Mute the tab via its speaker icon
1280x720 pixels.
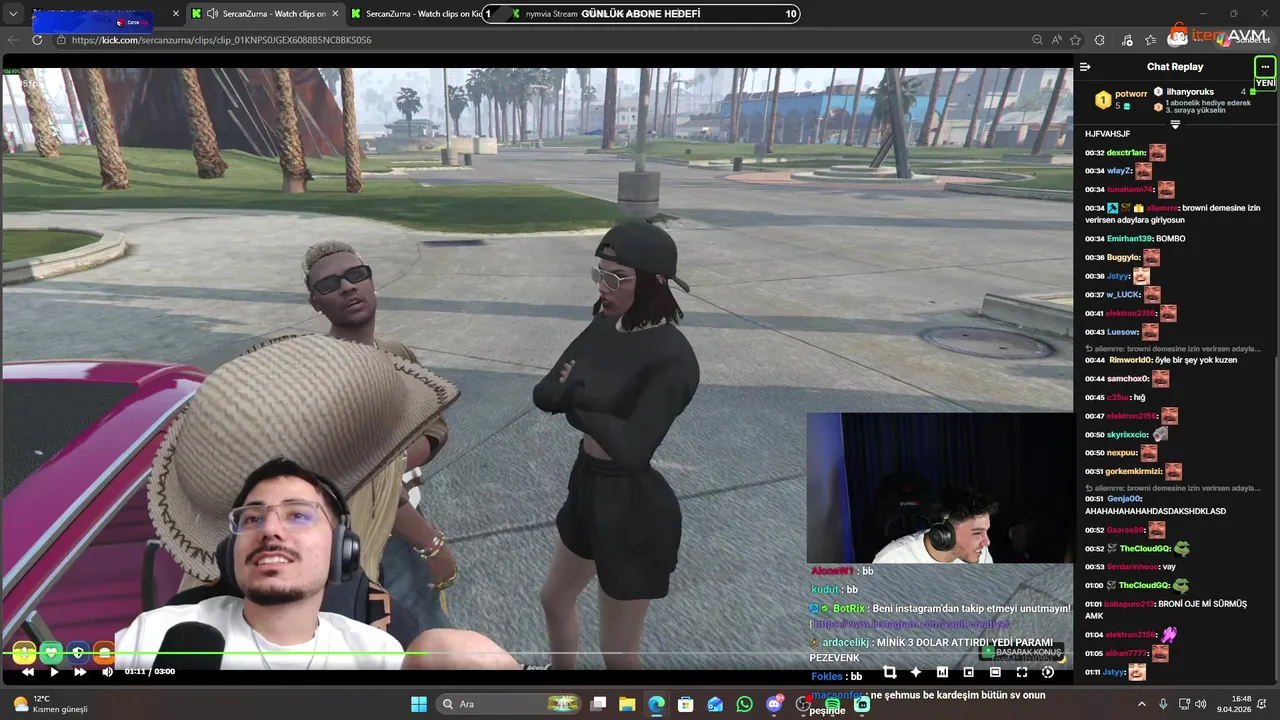point(212,14)
